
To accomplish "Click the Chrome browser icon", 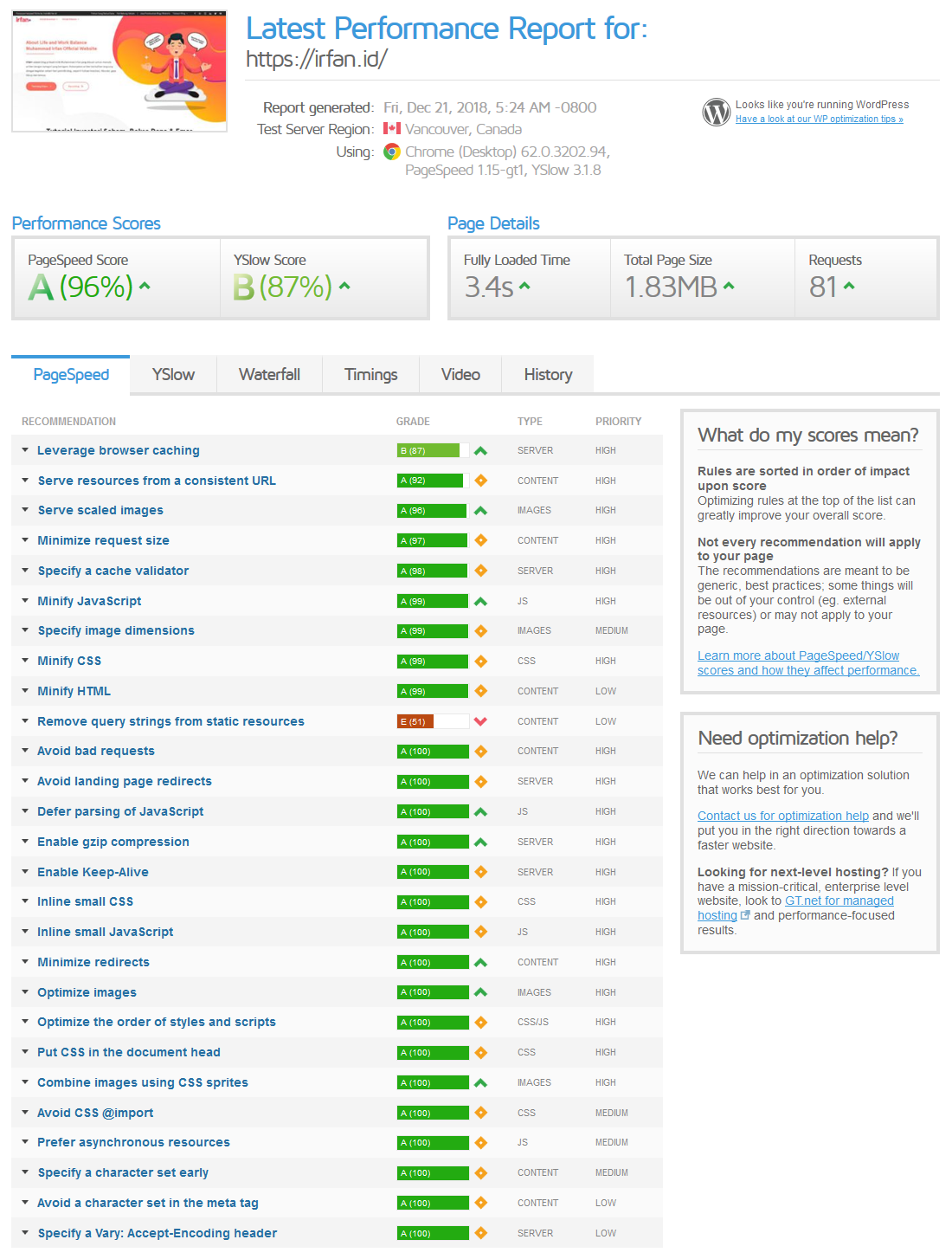I will (x=392, y=152).
